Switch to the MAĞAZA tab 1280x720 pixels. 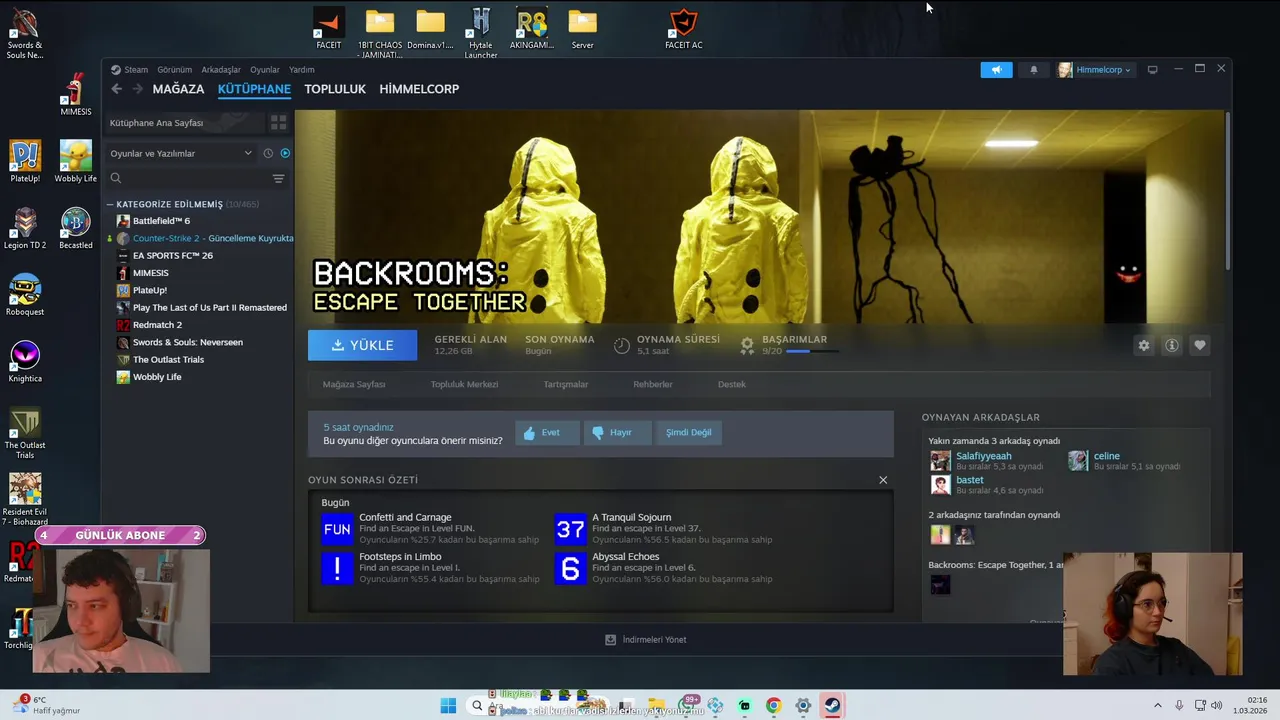pyautogui.click(x=178, y=89)
